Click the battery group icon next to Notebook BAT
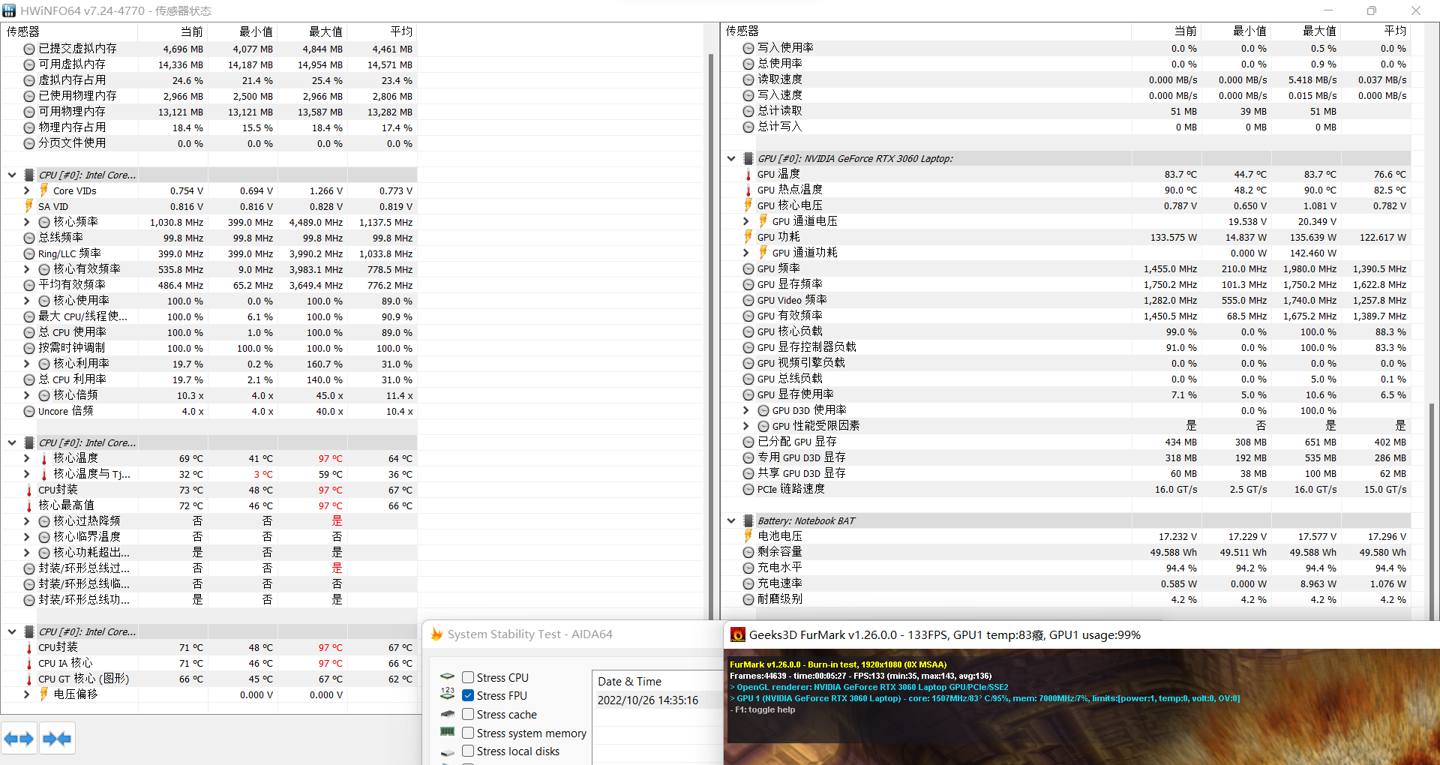The height and width of the screenshot is (765, 1440). pos(747,521)
